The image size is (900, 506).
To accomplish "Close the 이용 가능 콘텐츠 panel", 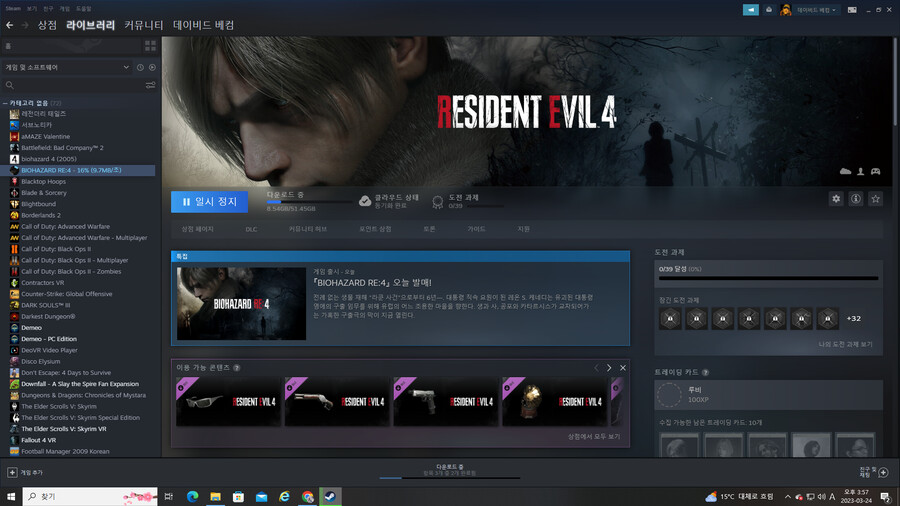I will pyautogui.click(x=623, y=368).
